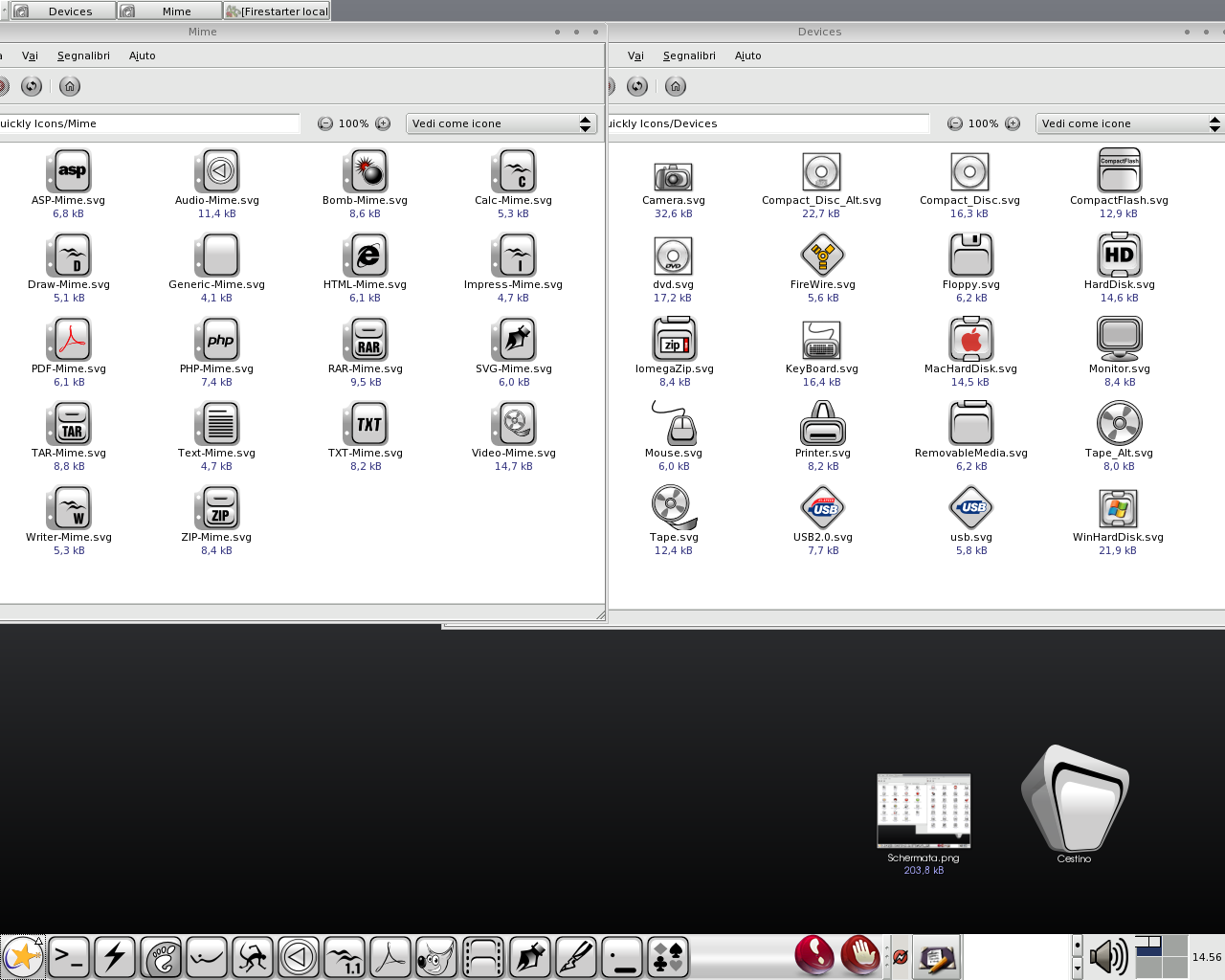Select the WinHardDisk.svg icon

pyautogui.click(x=1119, y=508)
